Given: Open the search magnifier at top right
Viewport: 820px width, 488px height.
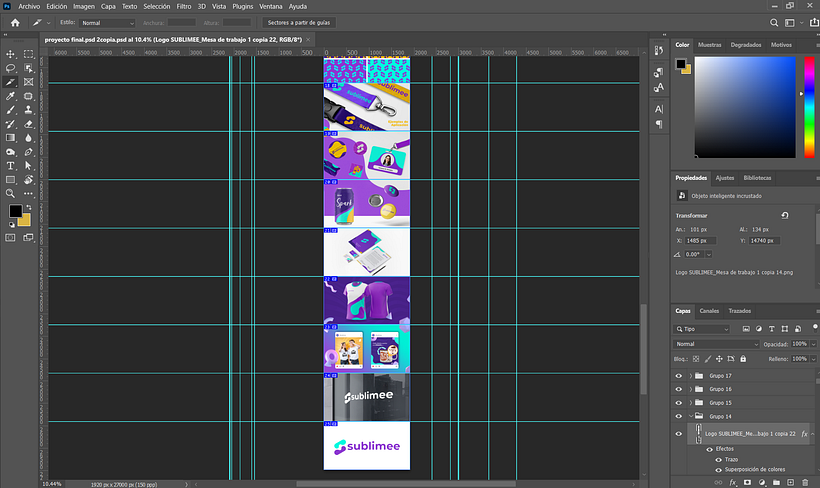Looking at the screenshot, I should (774, 22).
